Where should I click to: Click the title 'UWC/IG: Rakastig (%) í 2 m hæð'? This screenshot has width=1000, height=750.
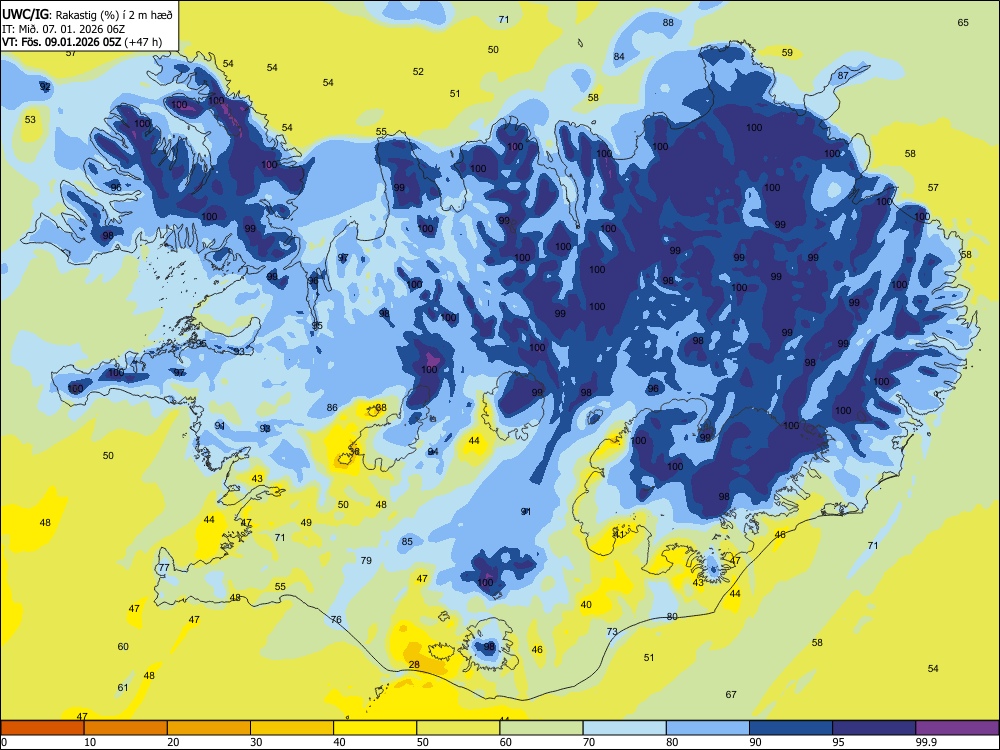click(87, 14)
